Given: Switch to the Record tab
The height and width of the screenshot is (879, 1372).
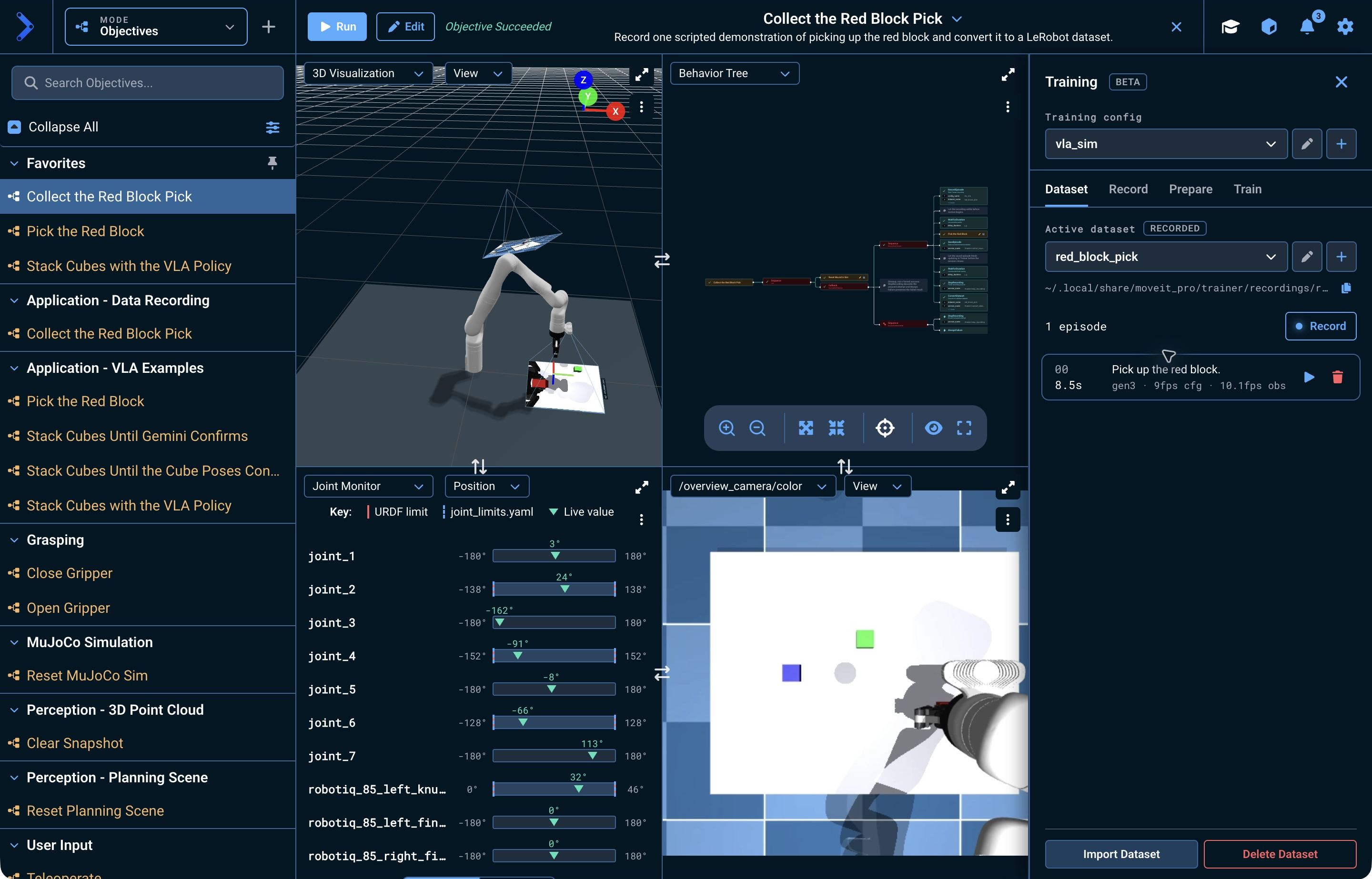Looking at the screenshot, I should 1128,189.
